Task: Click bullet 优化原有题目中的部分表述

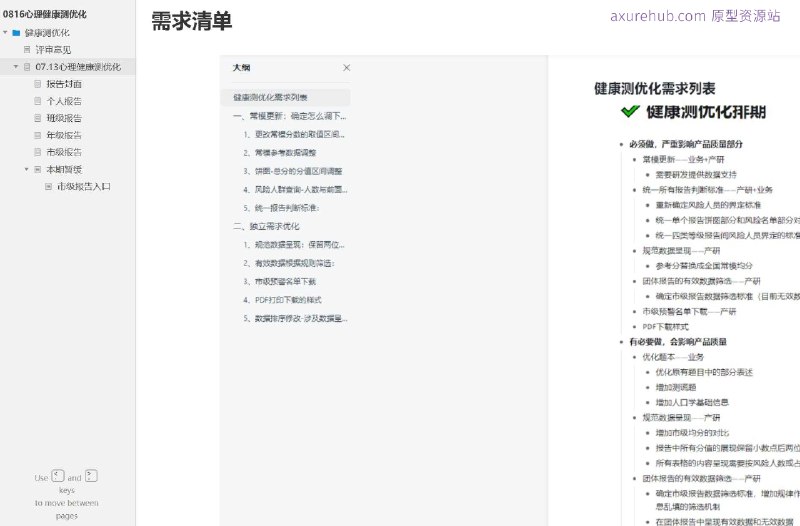Action: 704,372
